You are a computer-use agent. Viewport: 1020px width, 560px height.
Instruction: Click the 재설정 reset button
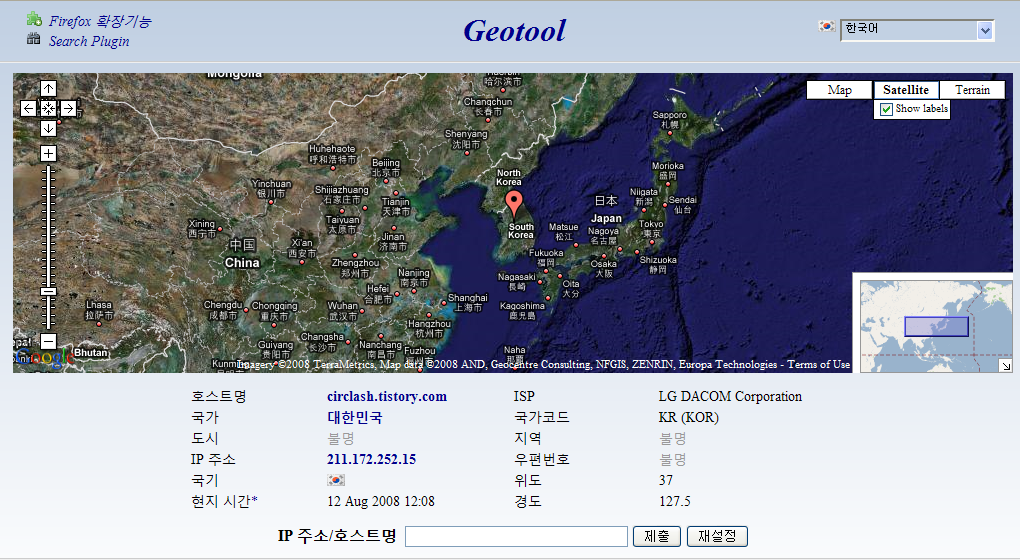[x=718, y=537]
